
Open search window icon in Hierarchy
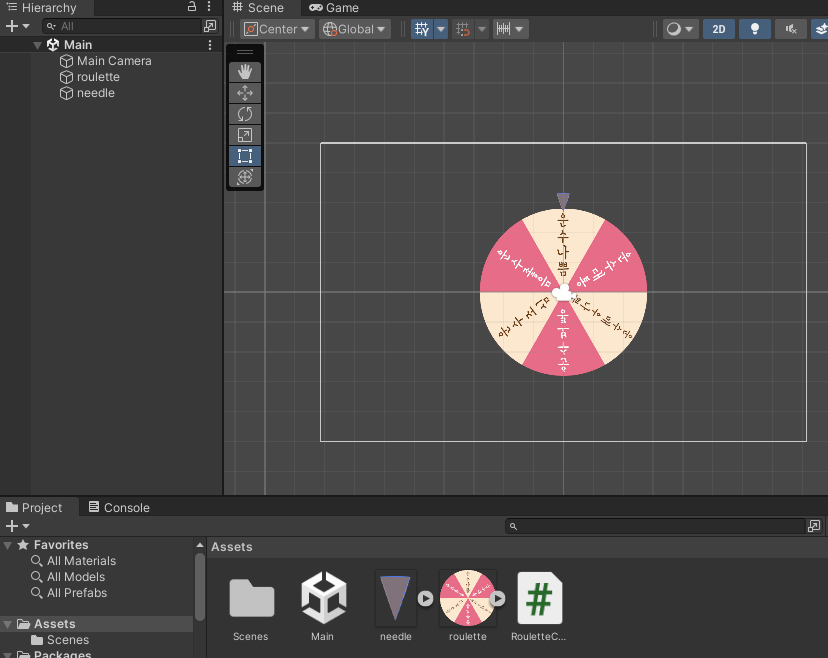click(x=210, y=26)
